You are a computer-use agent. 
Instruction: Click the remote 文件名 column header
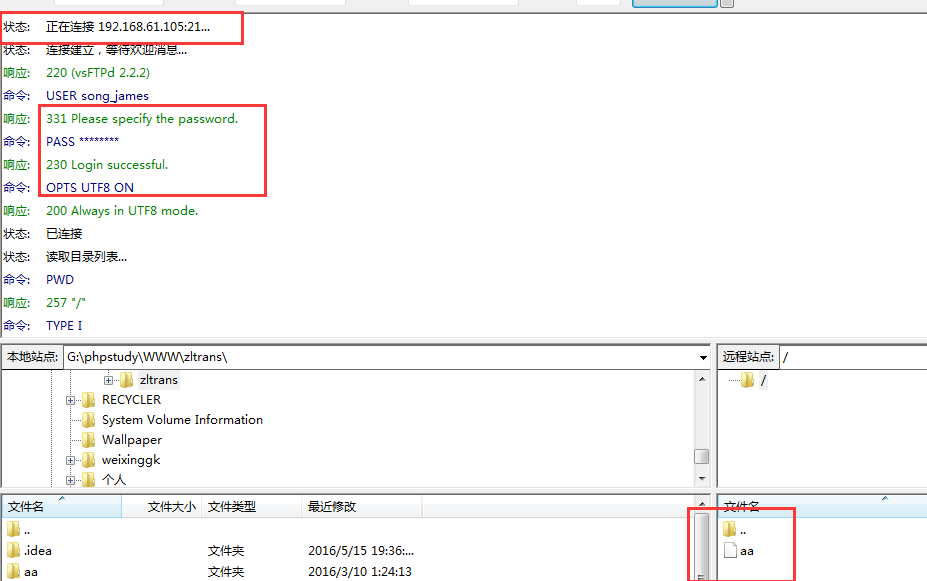742,507
